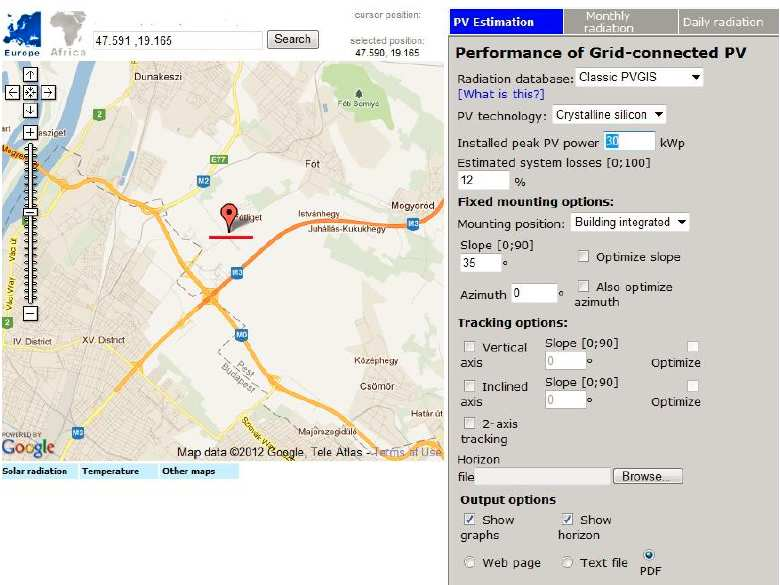Image resolution: width=780 pixels, height=585 pixels.
Task: Enable Inclined axis tracking checkbox
Action: pyautogui.click(x=469, y=386)
